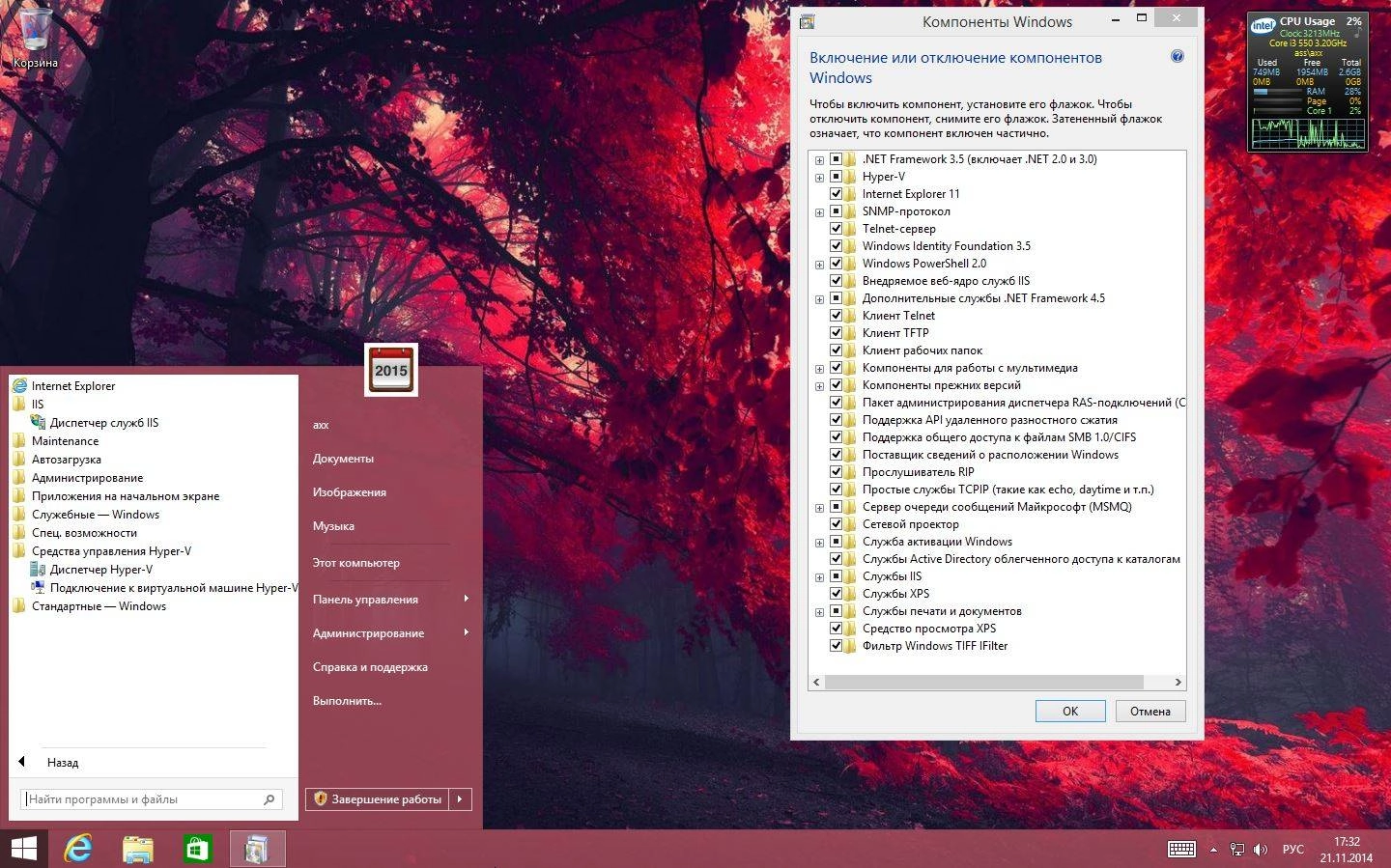Screen dimensions: 1391x868
Task: Click the Завершение работы button
Action: (378, 798)
